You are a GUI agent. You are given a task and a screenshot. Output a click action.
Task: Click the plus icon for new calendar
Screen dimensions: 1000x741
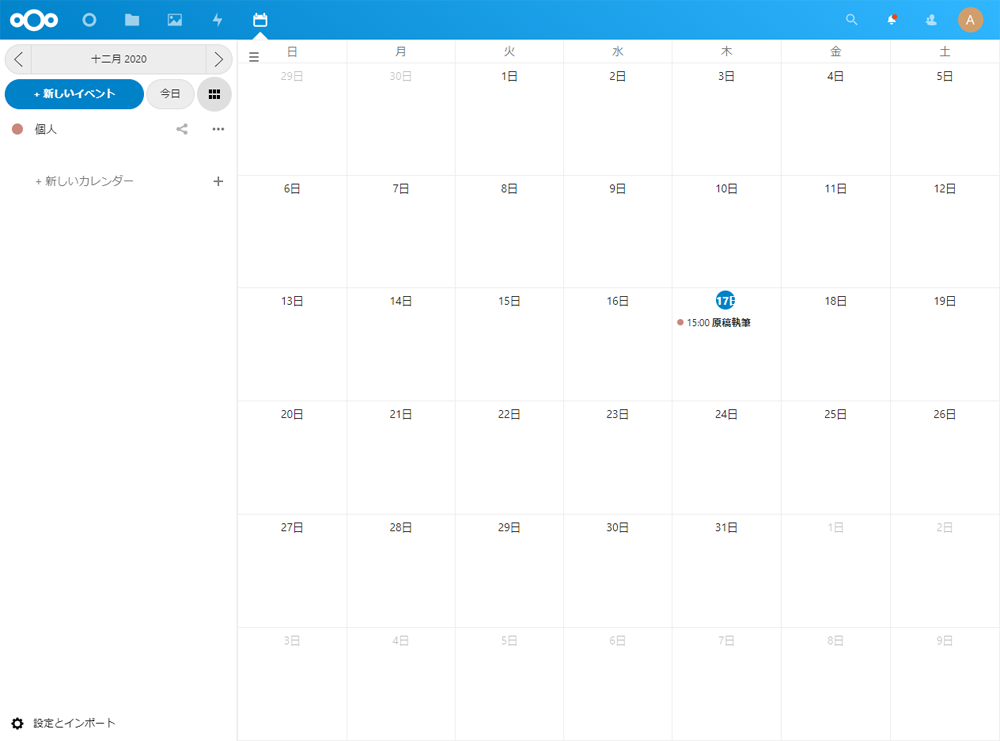click(x=218, y=182)
